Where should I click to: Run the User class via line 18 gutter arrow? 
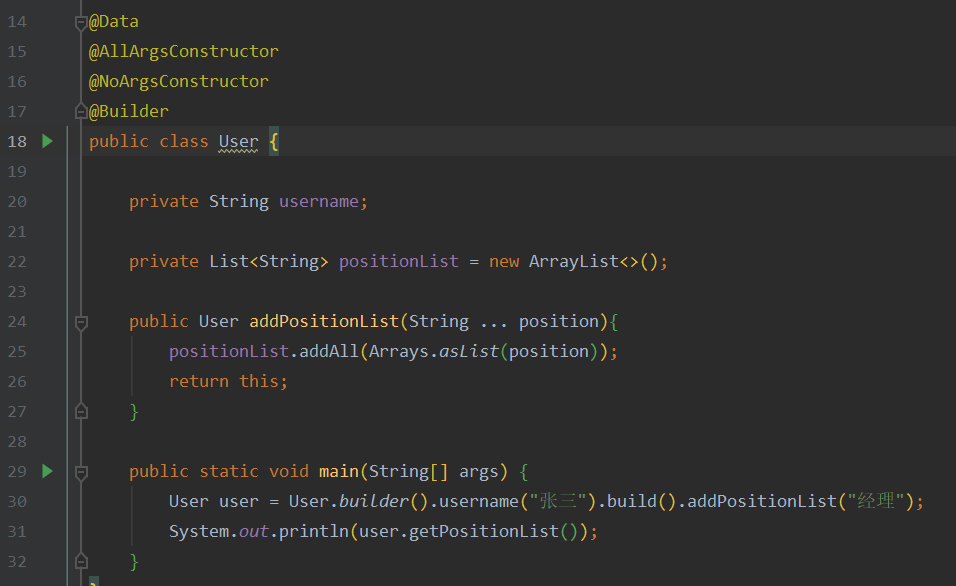(48, 141)
